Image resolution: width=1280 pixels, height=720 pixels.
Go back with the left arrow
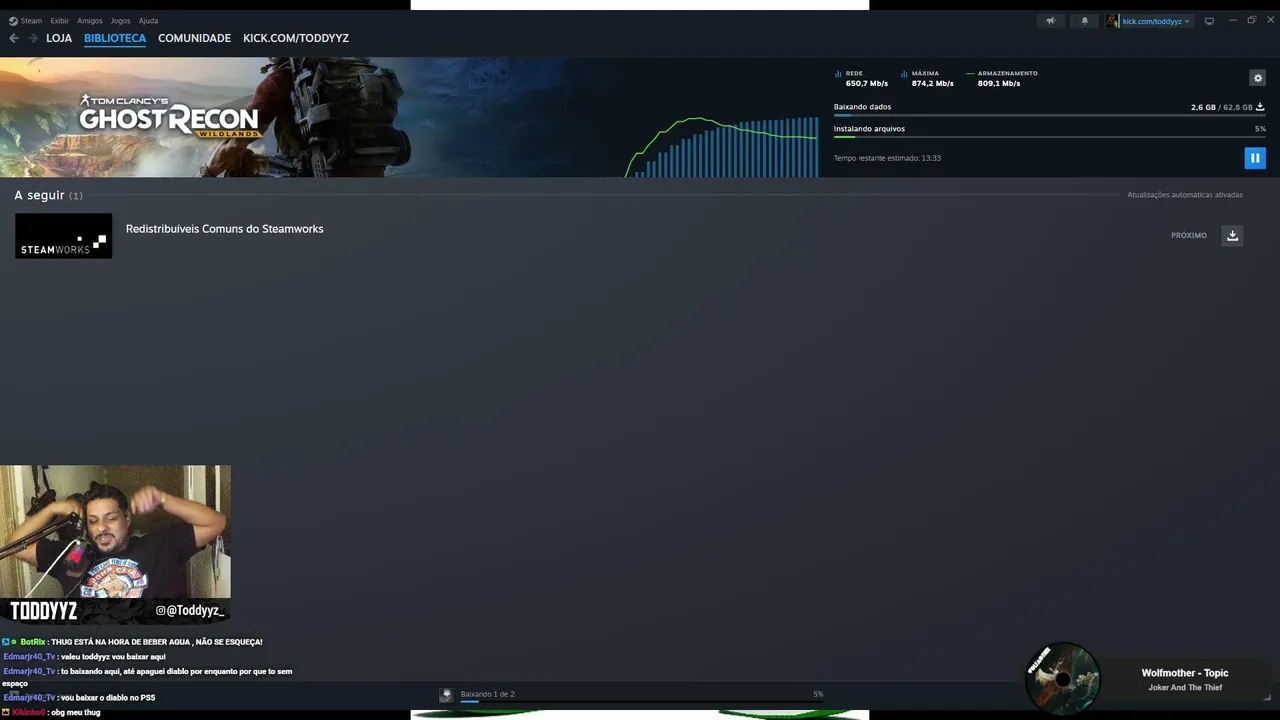point(14,38)
